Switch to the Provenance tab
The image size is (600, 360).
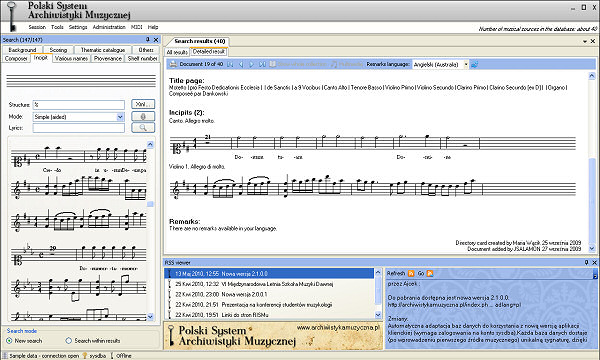click(x=108, y=59)
